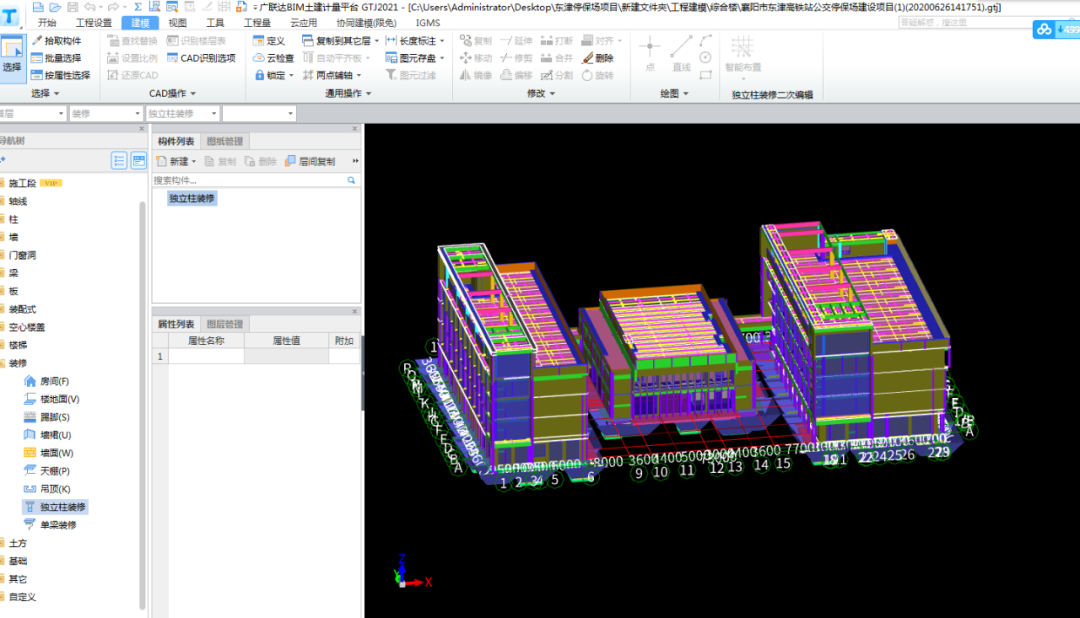The image size is (1080, 618).
Task: Open the 图元存盘 dropdown
Action: tap(442, 59)
